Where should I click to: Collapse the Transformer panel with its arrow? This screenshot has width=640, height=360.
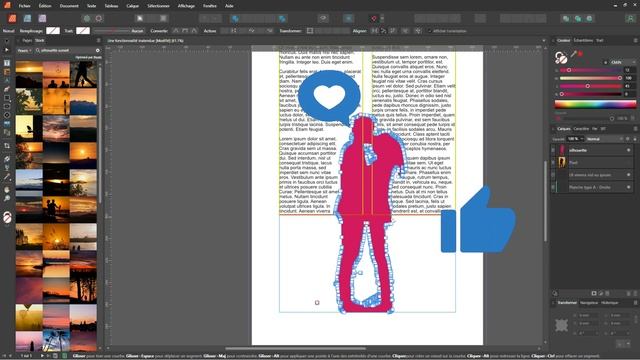[553, 303]
